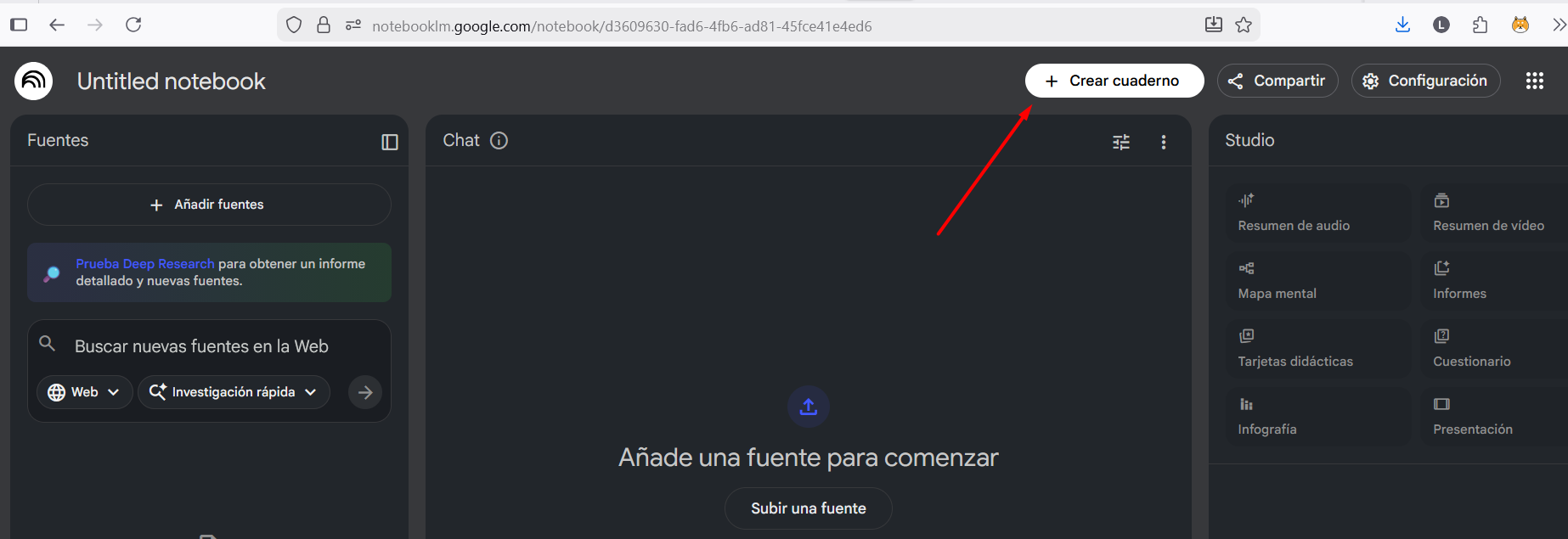Open Configuración settings

1425,81
